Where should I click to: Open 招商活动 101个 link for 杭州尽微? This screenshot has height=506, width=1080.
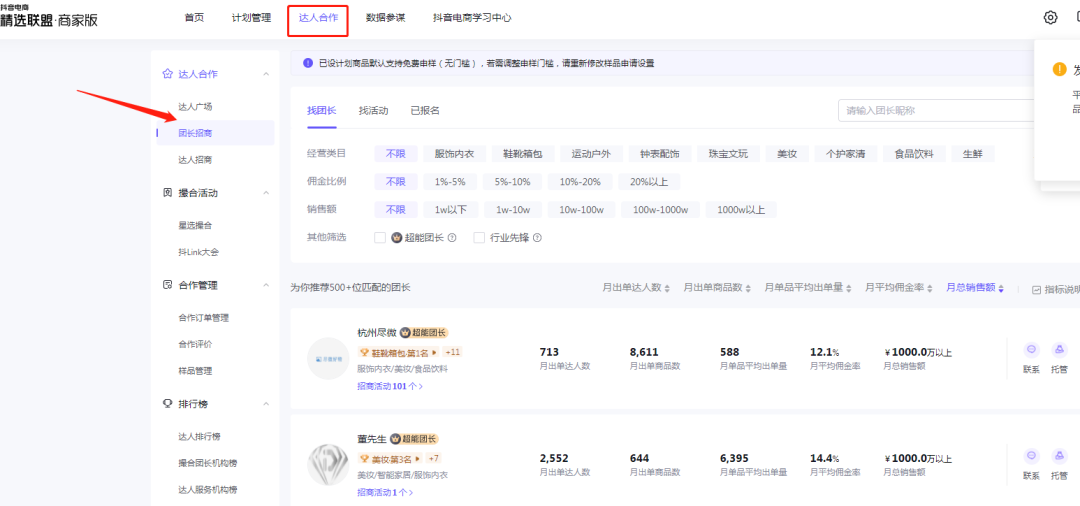tap(385, 386)
